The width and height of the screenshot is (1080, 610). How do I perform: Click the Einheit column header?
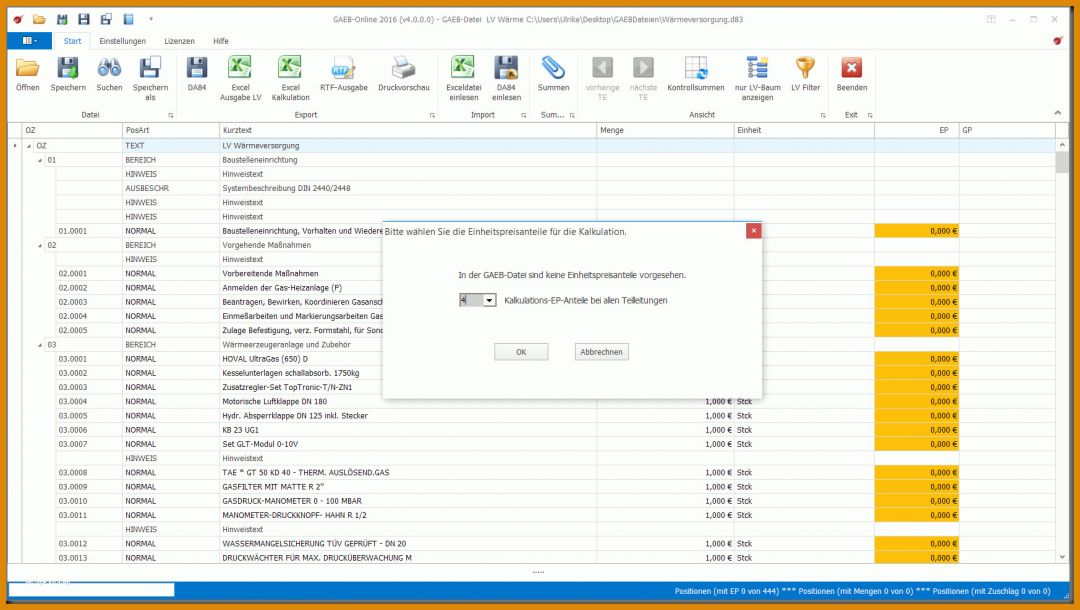coord(804,130)
